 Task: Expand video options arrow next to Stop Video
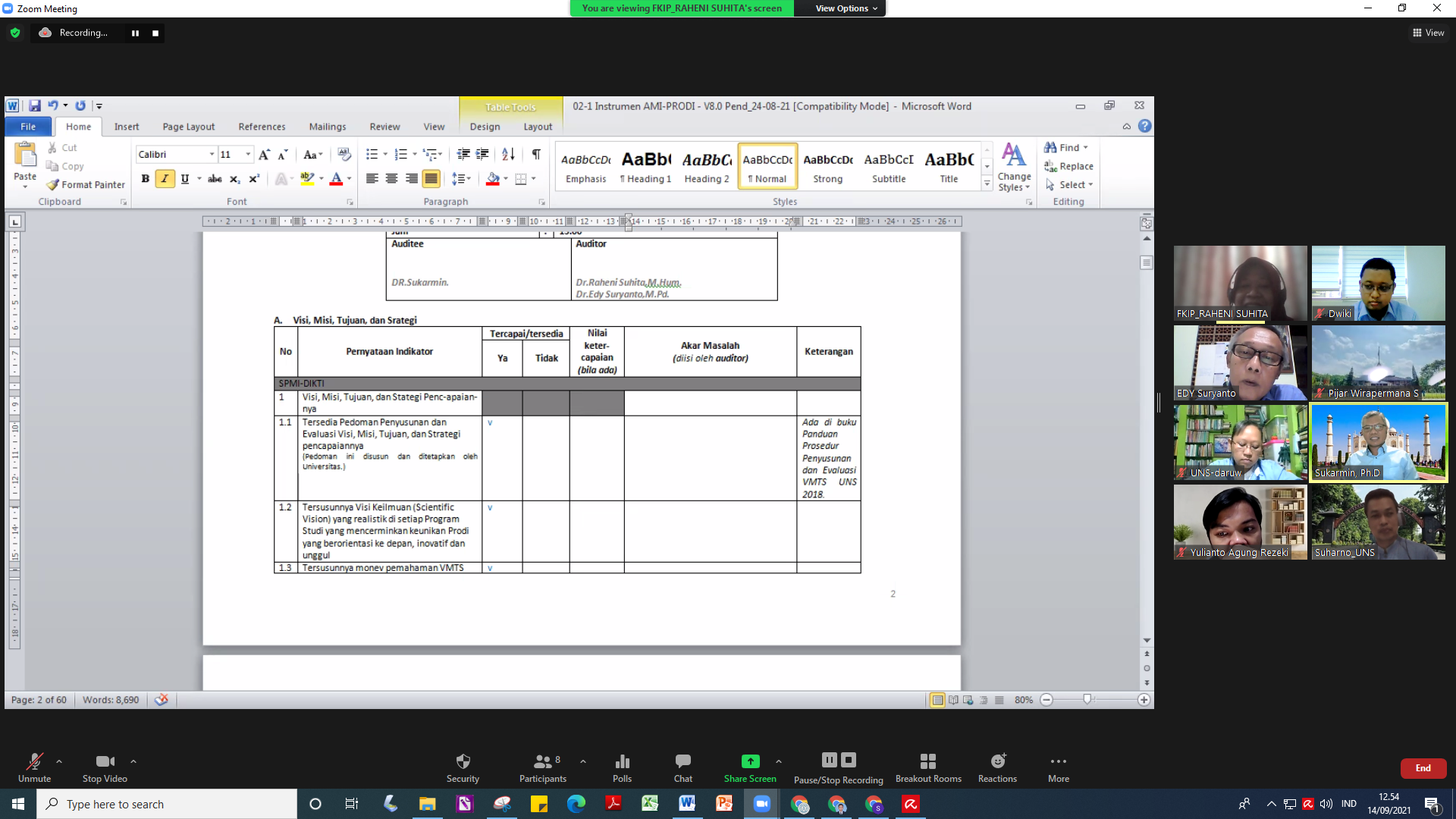pyautogui.click(x=133, y=761)
